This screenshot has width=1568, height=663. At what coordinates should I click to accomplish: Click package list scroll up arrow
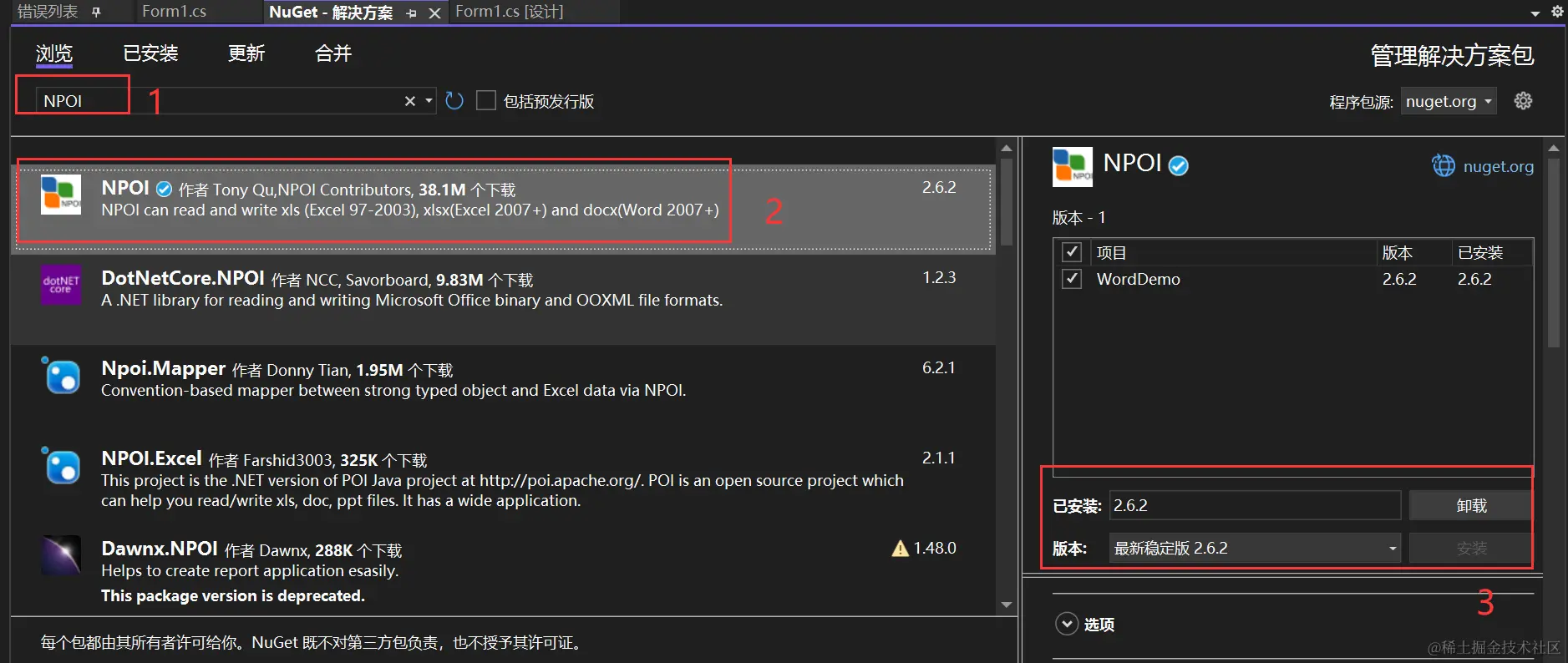pyautogui.click(x=1007, y=148)
